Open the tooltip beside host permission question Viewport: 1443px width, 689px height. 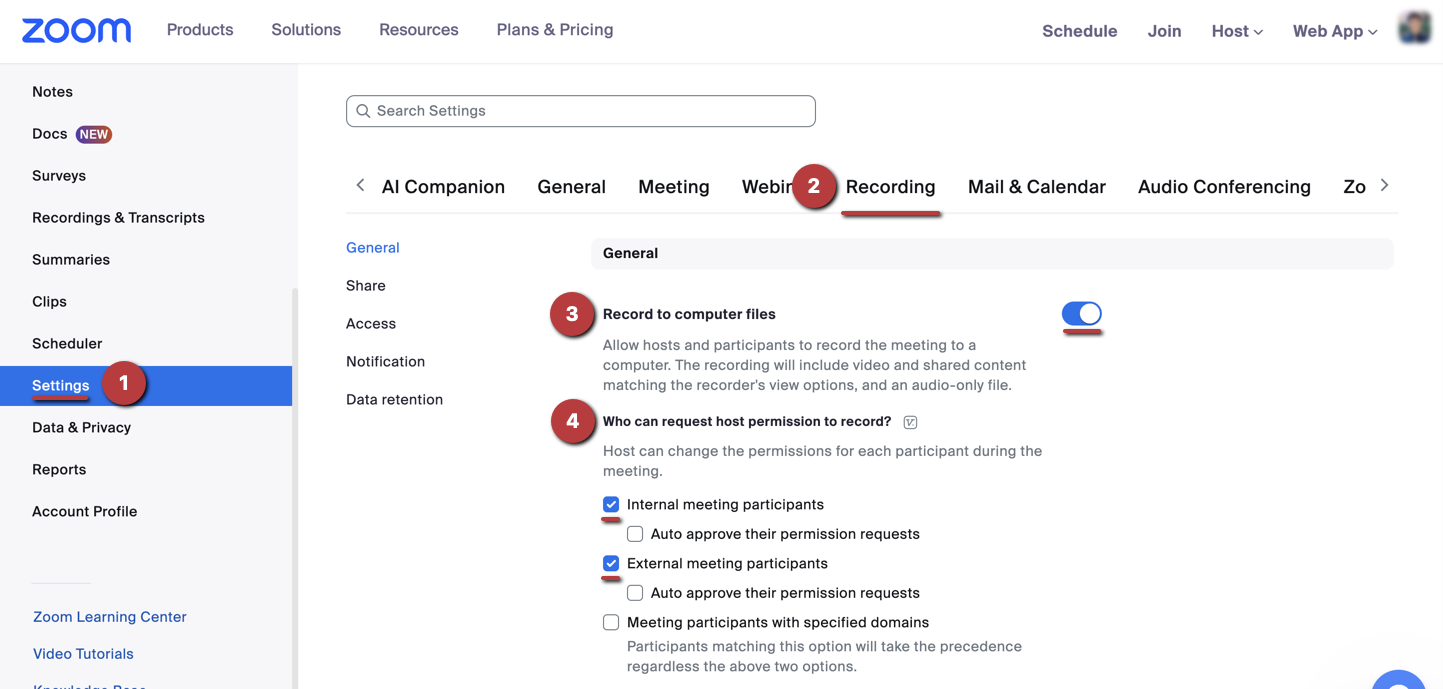click(909, 421)
